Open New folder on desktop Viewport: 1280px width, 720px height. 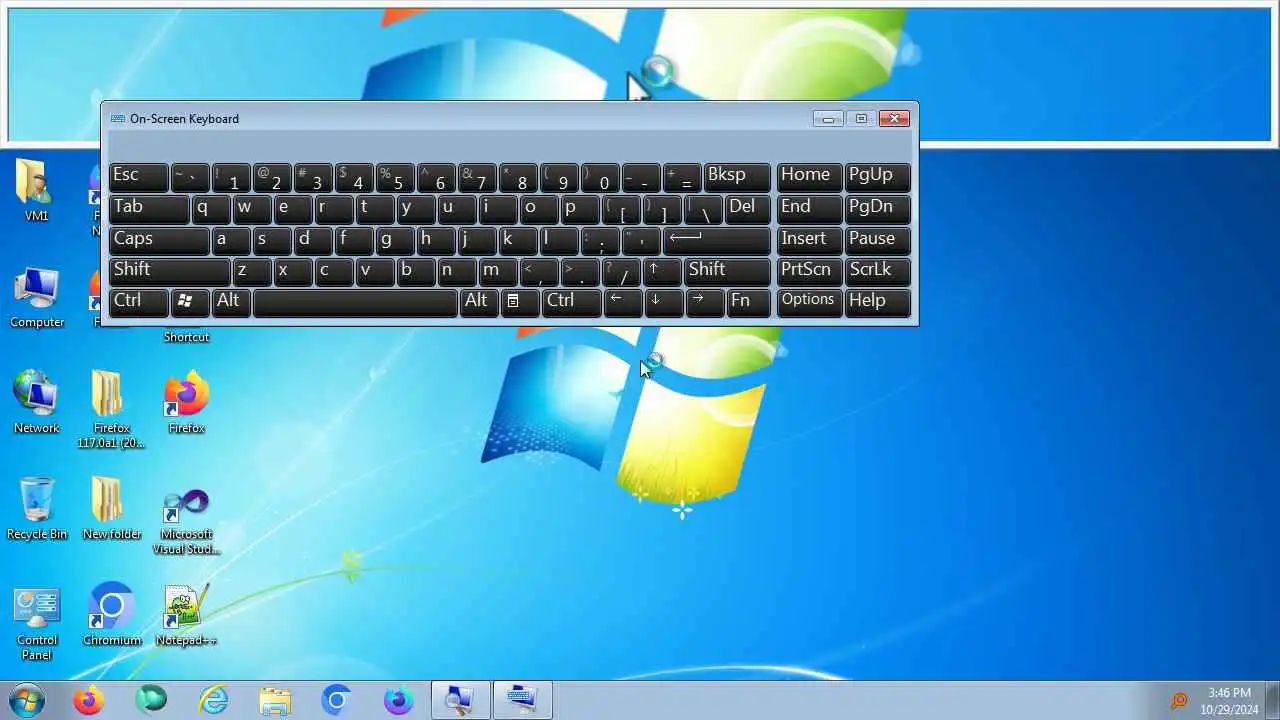pos(111,509)
